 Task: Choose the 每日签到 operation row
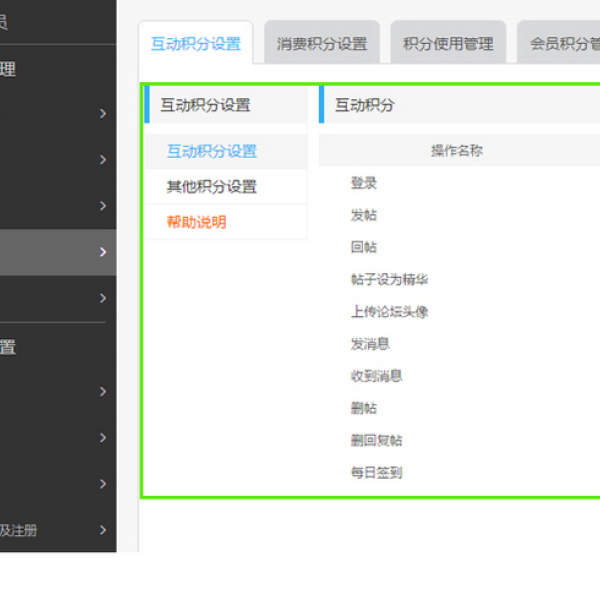(376, 472)
